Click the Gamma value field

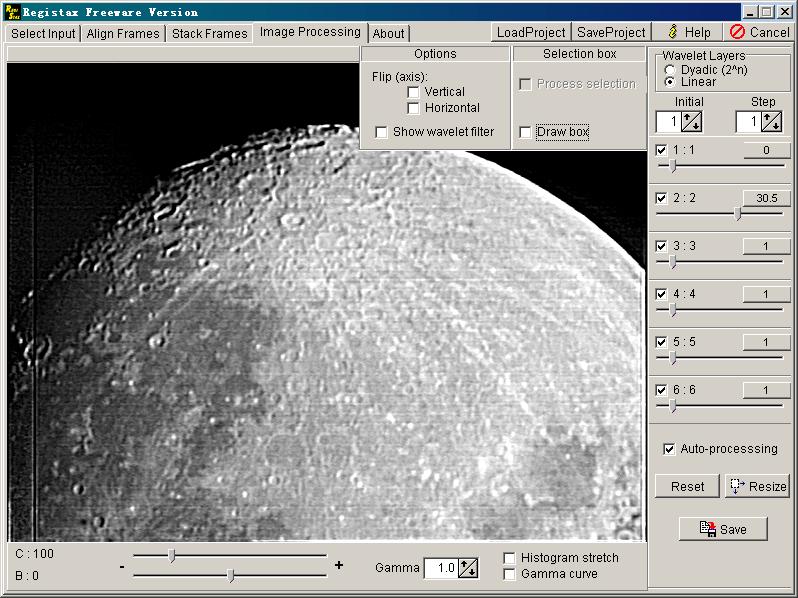441,568
